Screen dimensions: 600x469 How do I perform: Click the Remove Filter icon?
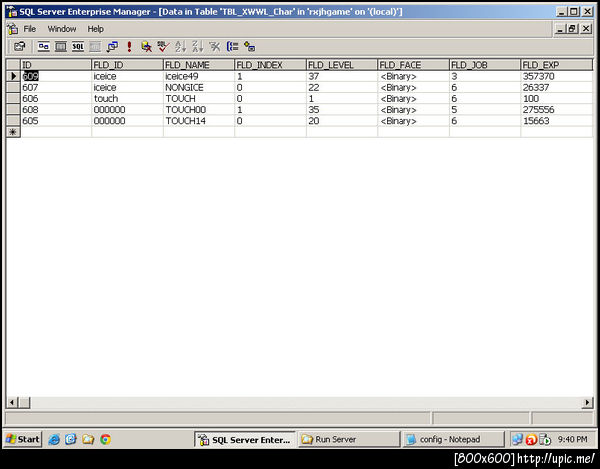(x=215, y=47)
